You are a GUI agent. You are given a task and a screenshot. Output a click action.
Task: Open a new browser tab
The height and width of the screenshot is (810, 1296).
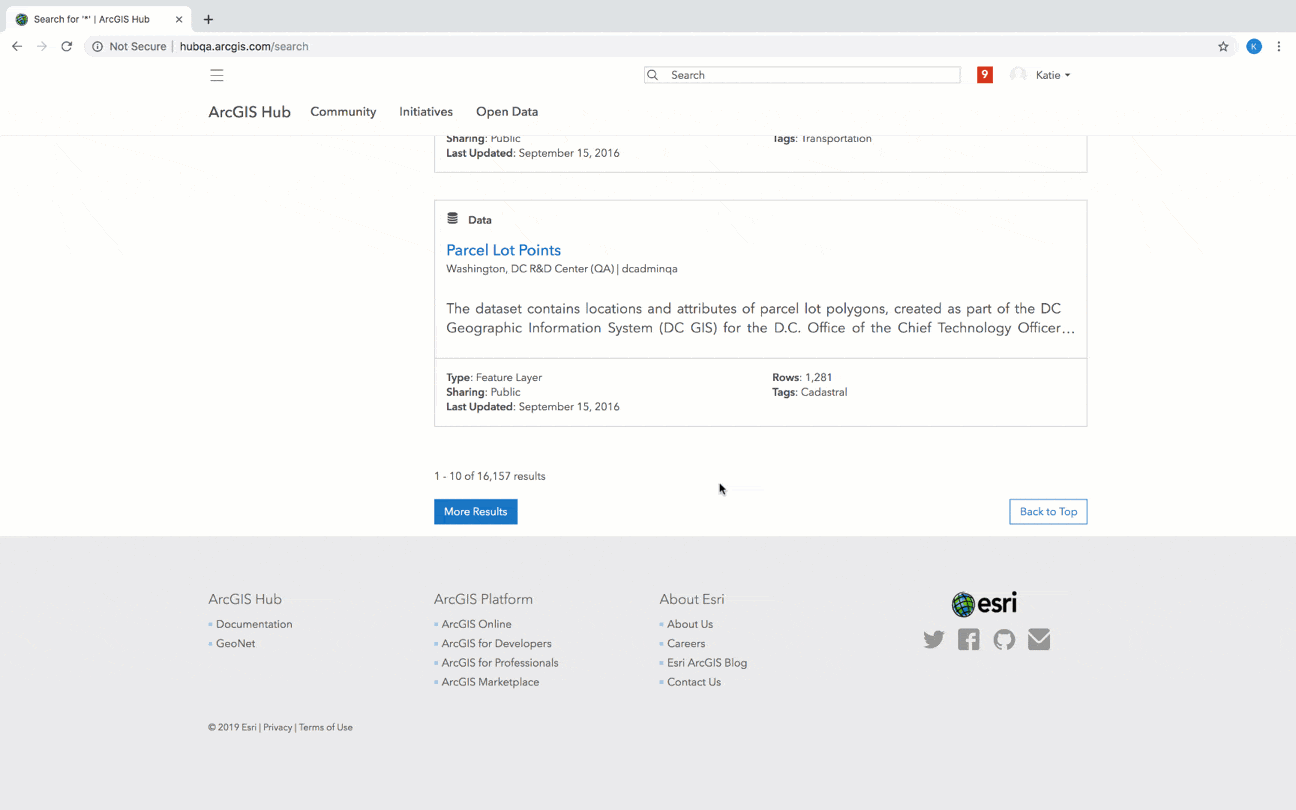point(208,19)
